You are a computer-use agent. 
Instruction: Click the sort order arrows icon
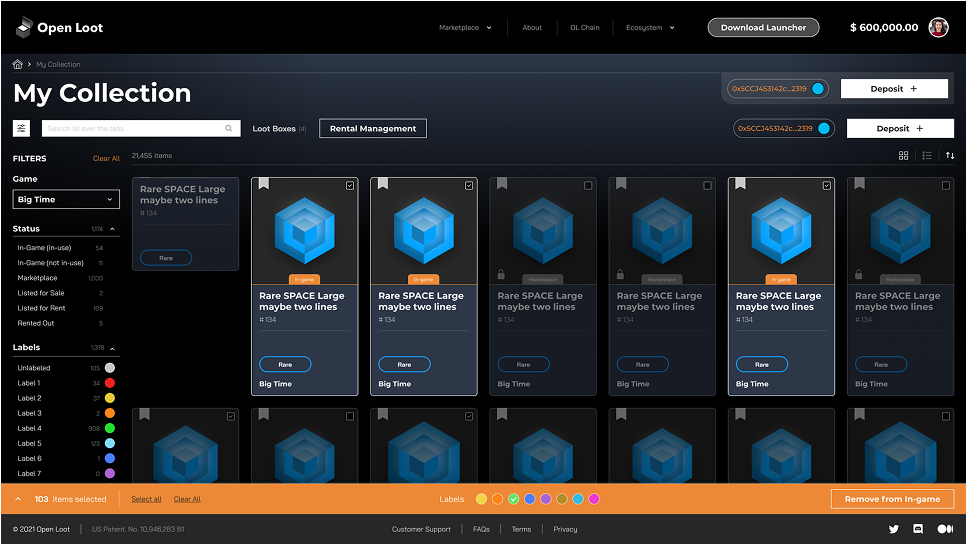tap(950, 155)
